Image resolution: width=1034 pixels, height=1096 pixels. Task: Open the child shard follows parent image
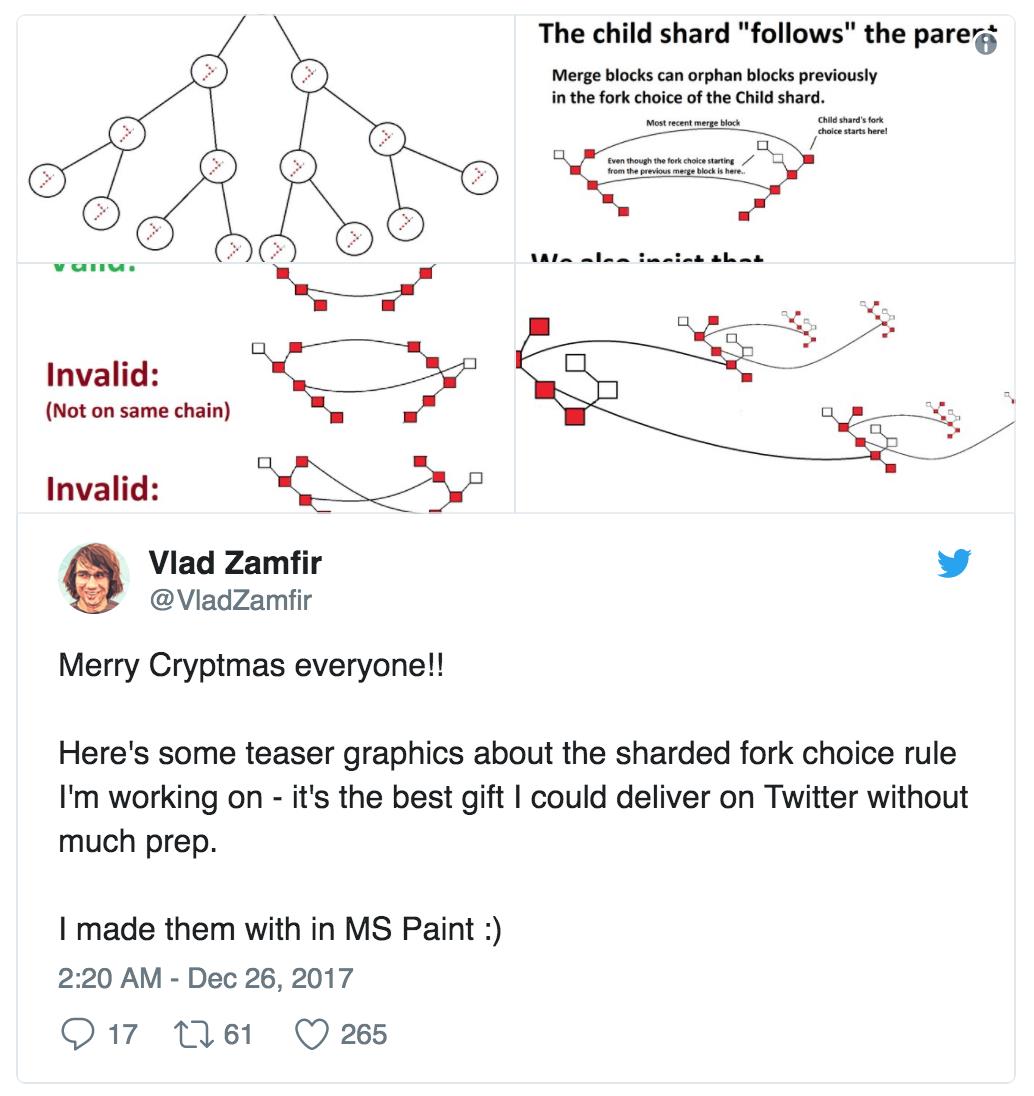click(765, 138)
